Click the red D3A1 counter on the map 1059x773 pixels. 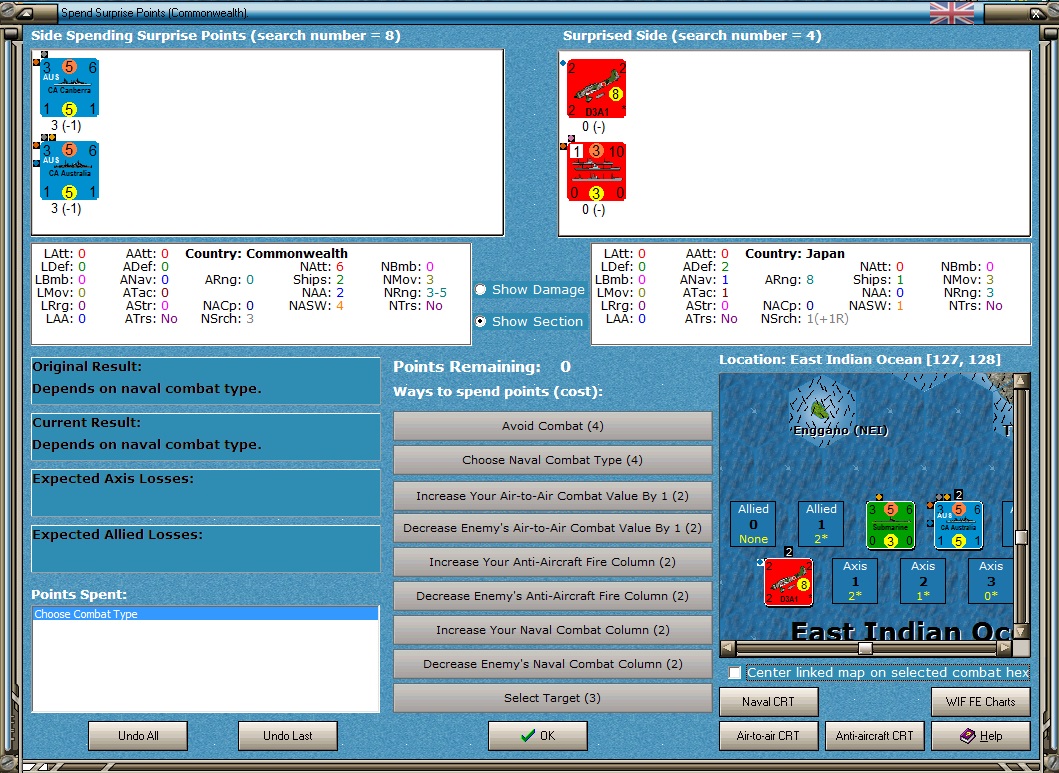pos(788,582)
